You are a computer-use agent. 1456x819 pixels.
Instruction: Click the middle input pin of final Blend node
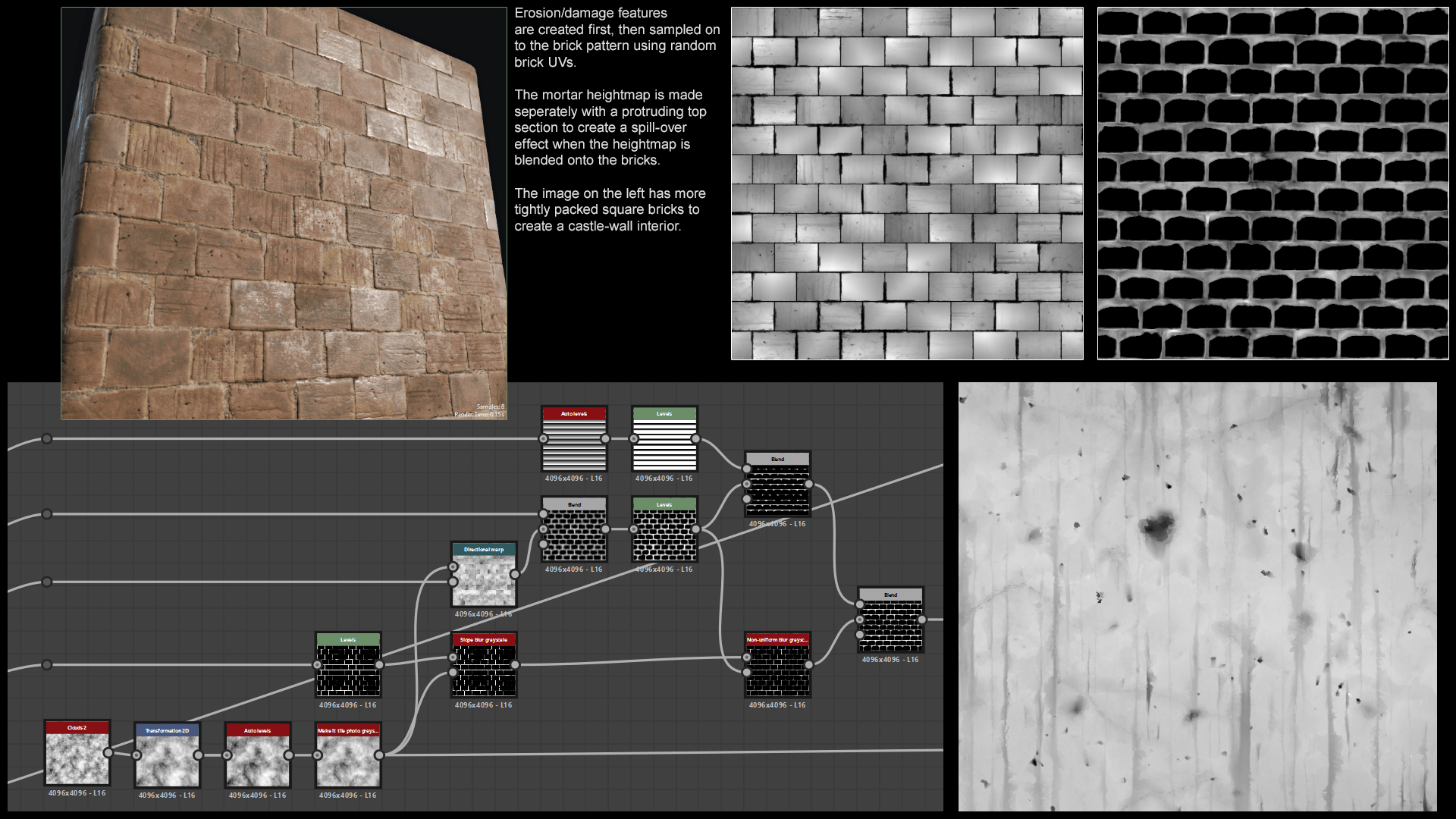point(860,620)
